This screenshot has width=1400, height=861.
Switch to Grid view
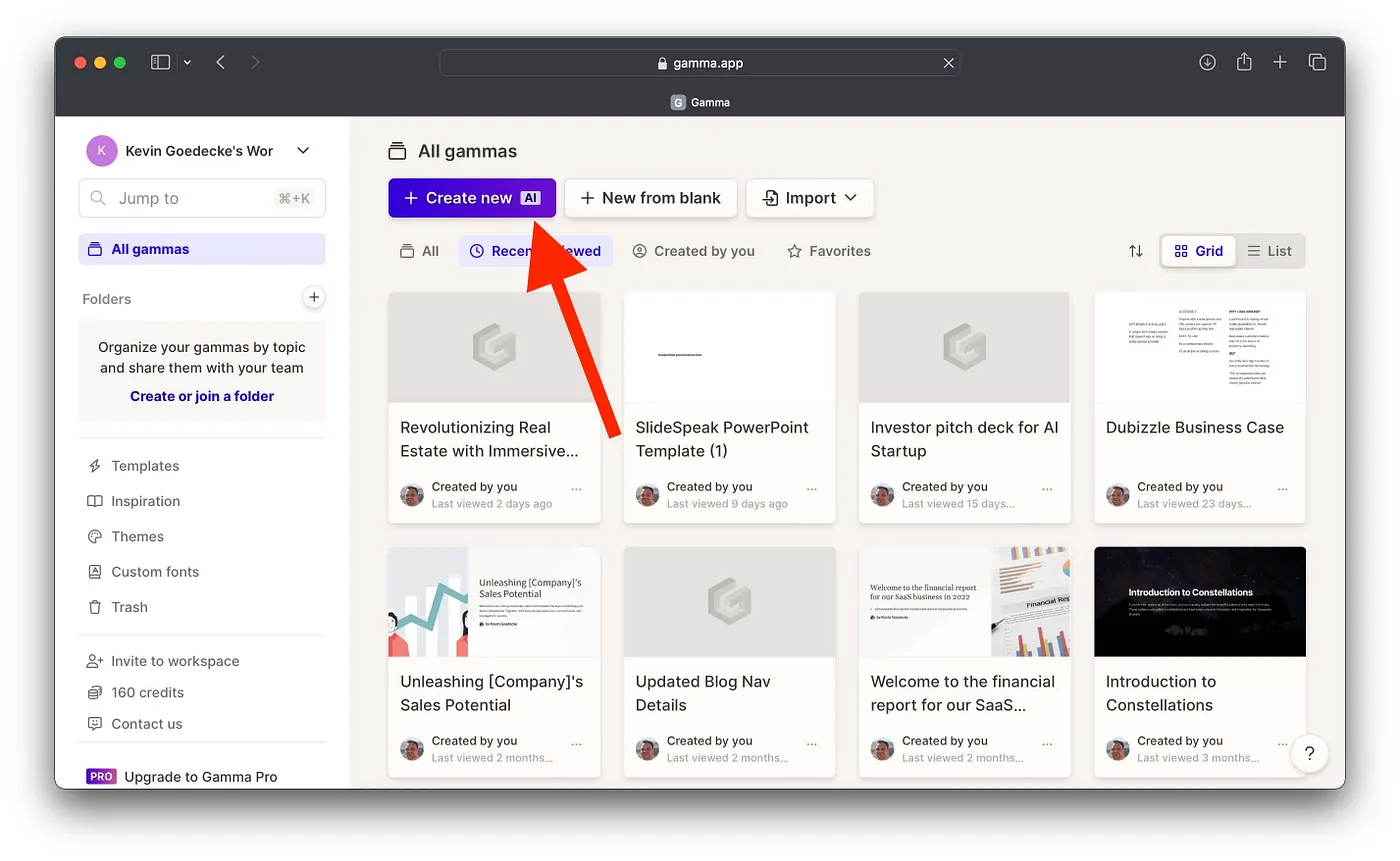coord(1199,251)
